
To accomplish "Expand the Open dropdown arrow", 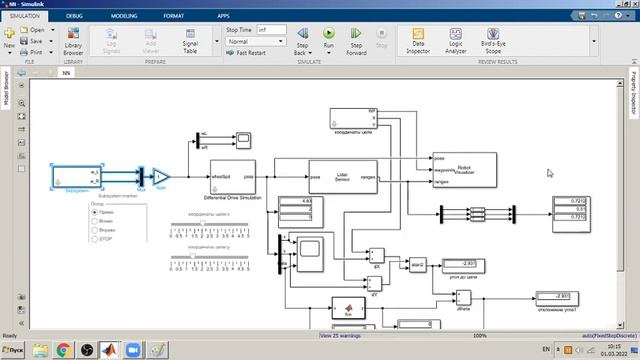I will (x=53, y=30).
